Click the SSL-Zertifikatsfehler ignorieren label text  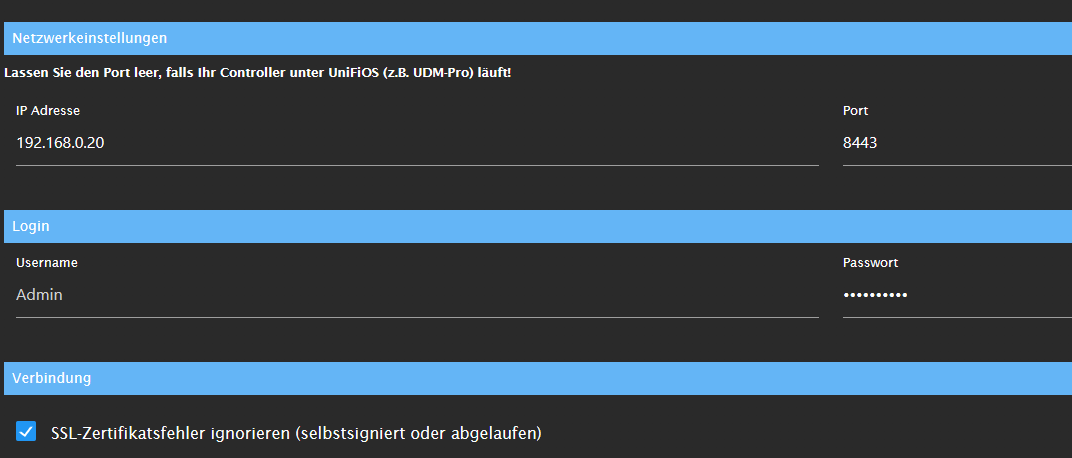pos(296,433)
